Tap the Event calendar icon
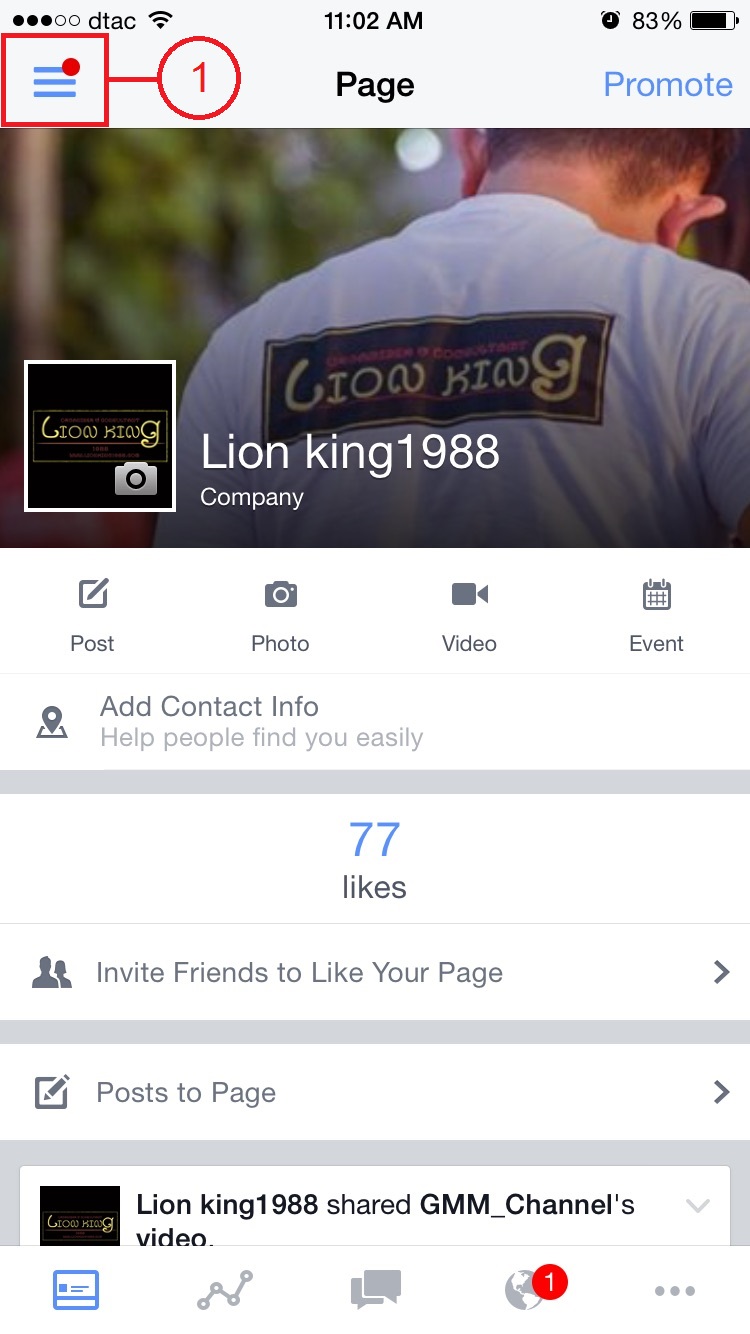This screenshot has width=750, height=1334. pyautogui.click(x=656, y=594)
